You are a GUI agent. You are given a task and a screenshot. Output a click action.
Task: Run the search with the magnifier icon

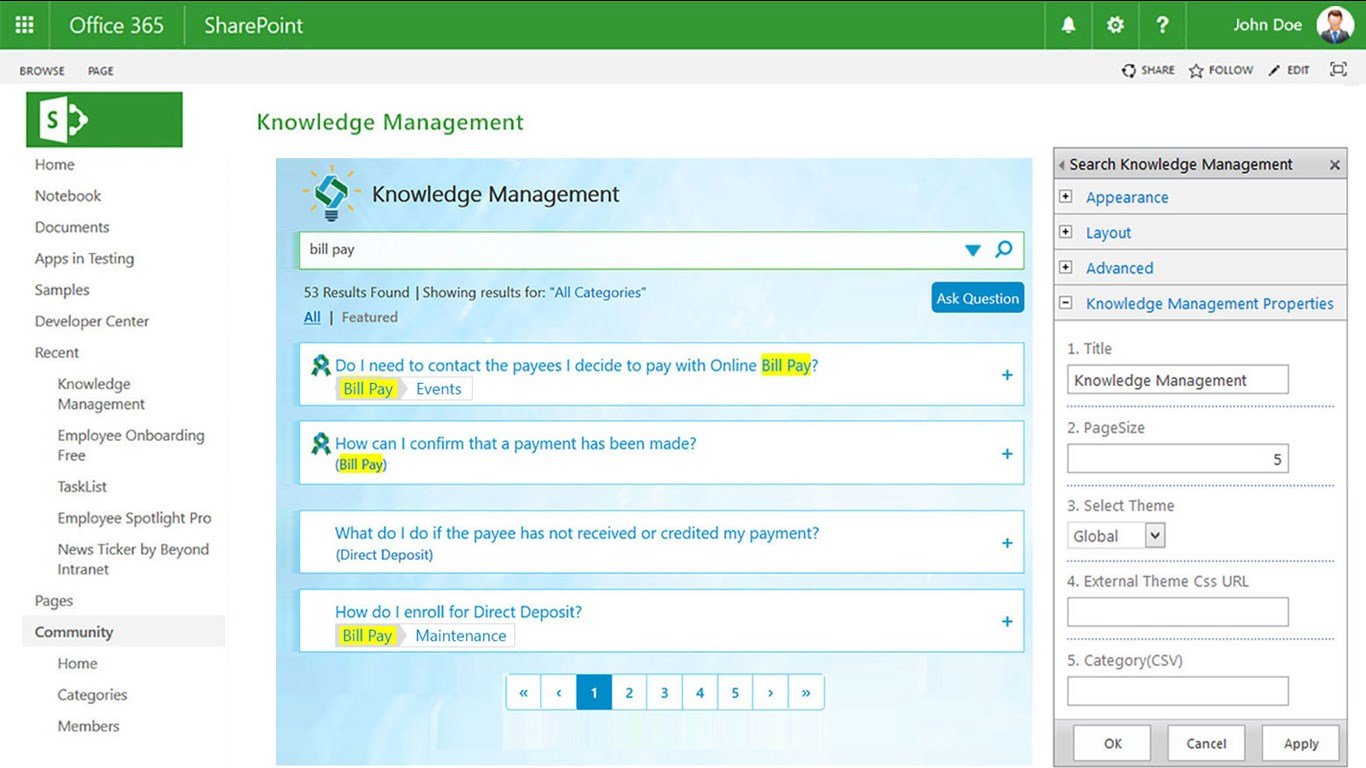click(1004, 250)
